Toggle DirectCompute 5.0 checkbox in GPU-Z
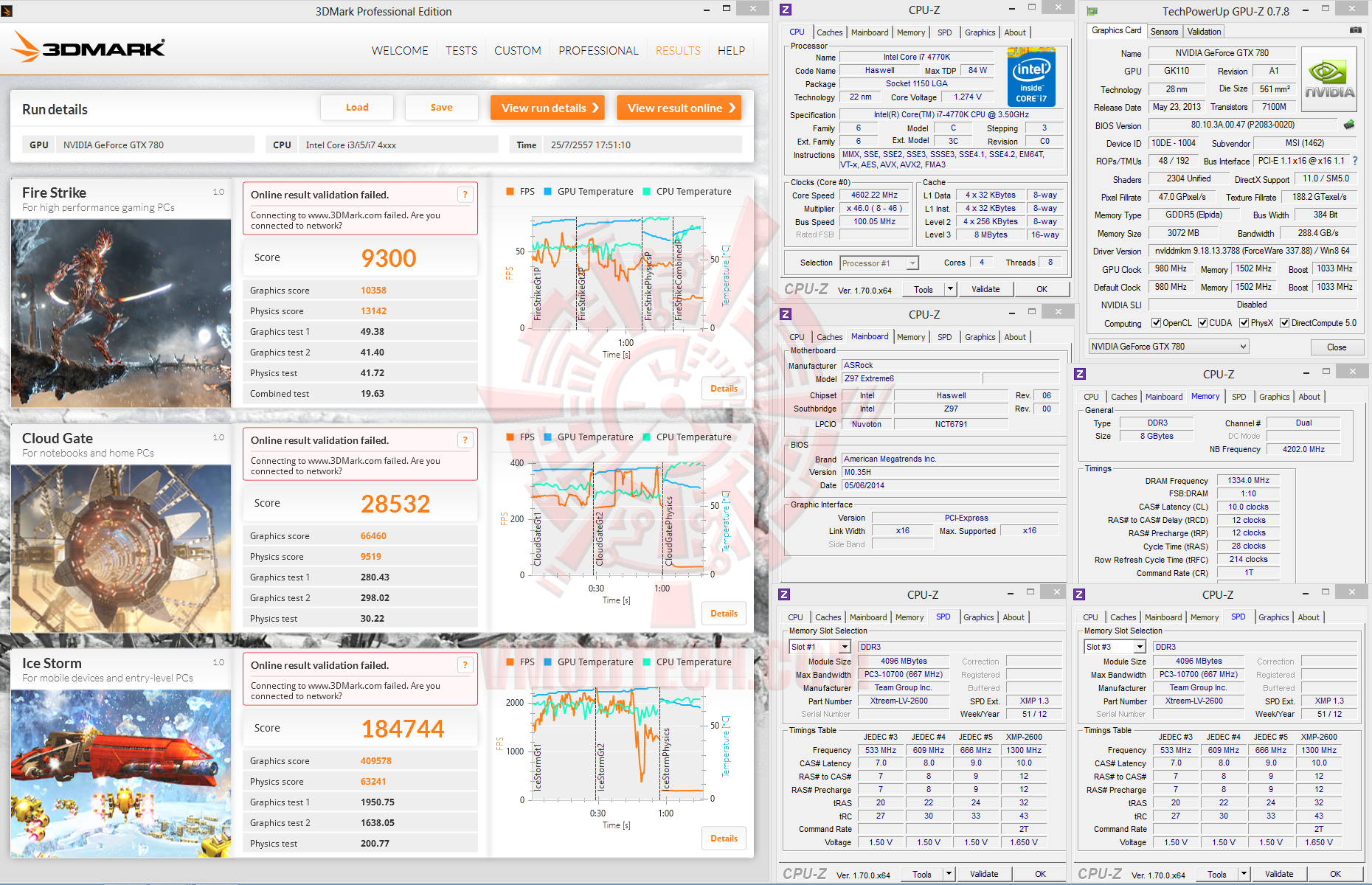 (1284, 323)
